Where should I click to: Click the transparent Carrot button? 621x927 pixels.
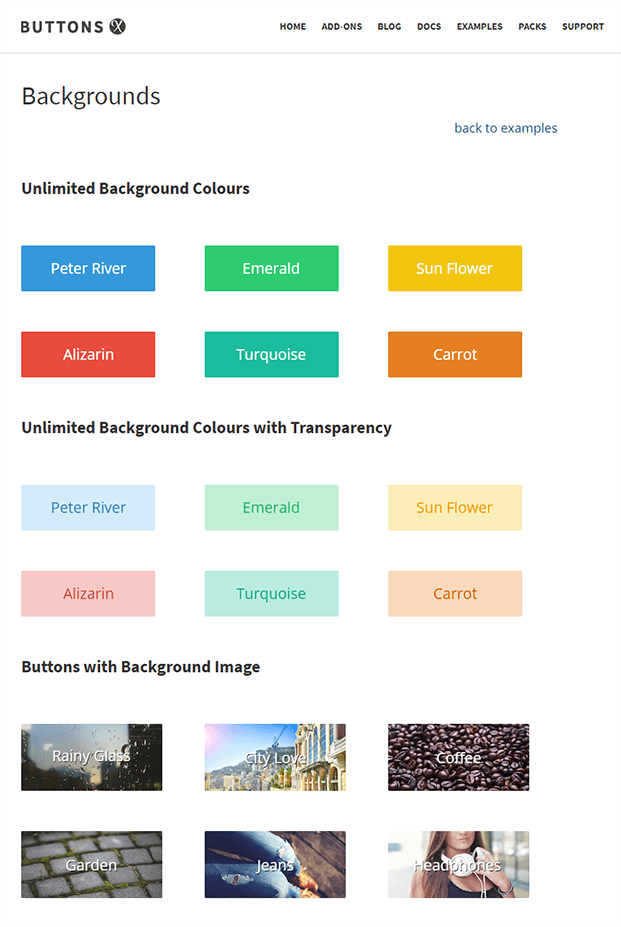point(455,593)
